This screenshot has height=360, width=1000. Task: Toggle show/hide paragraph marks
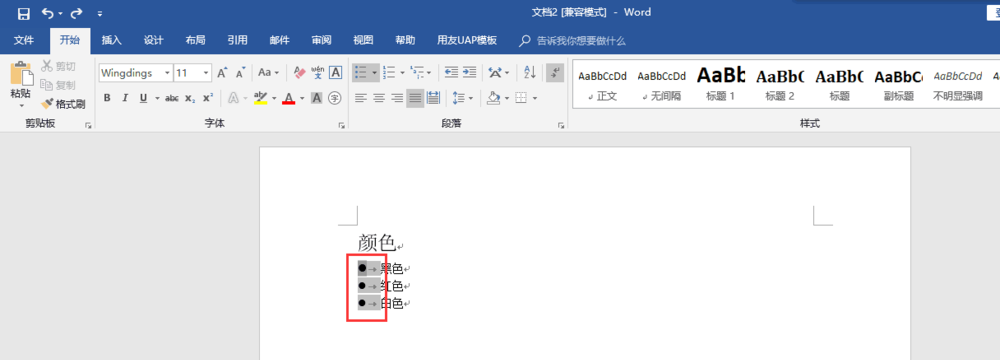tap(555, 73)
